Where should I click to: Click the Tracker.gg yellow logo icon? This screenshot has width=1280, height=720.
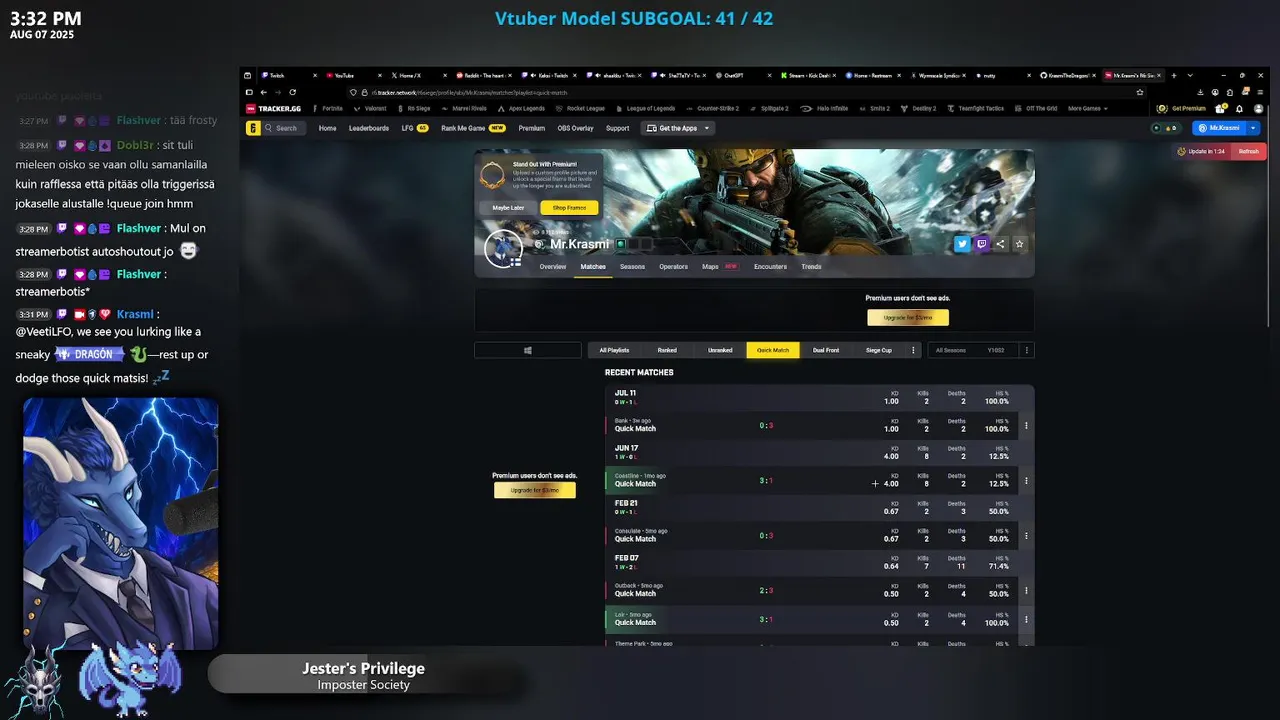point(255,128)
